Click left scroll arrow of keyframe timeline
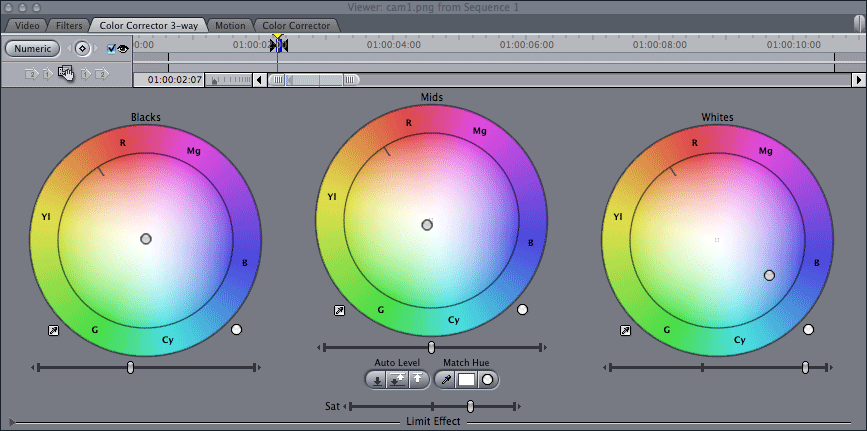867x431 pixels. [259, 80]
